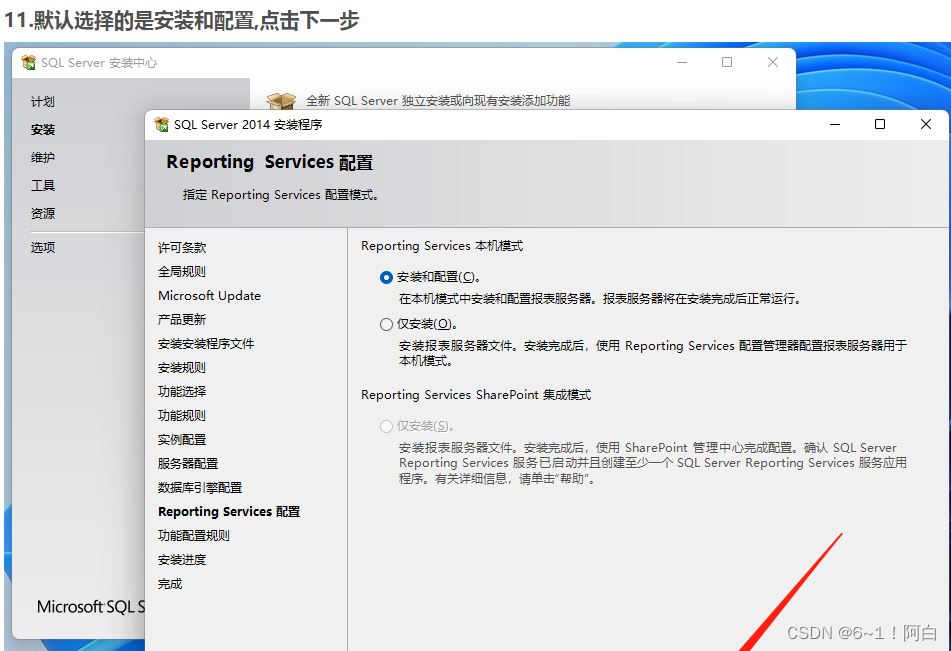Click the 全局规则 step in wizard list
The width and height of the screenshot is (951, 651).
(182, 272)
